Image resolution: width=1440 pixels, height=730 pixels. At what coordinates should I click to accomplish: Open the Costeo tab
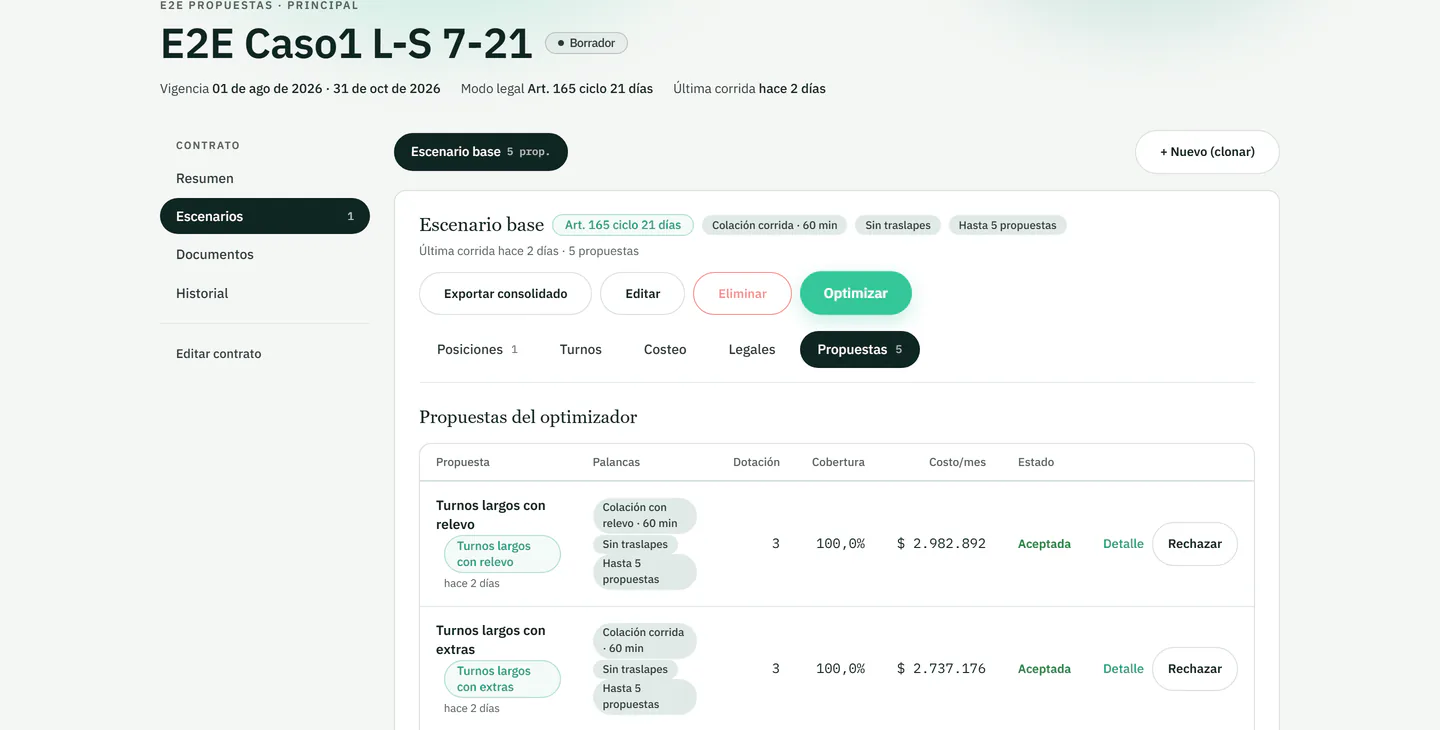pos(665,349)
